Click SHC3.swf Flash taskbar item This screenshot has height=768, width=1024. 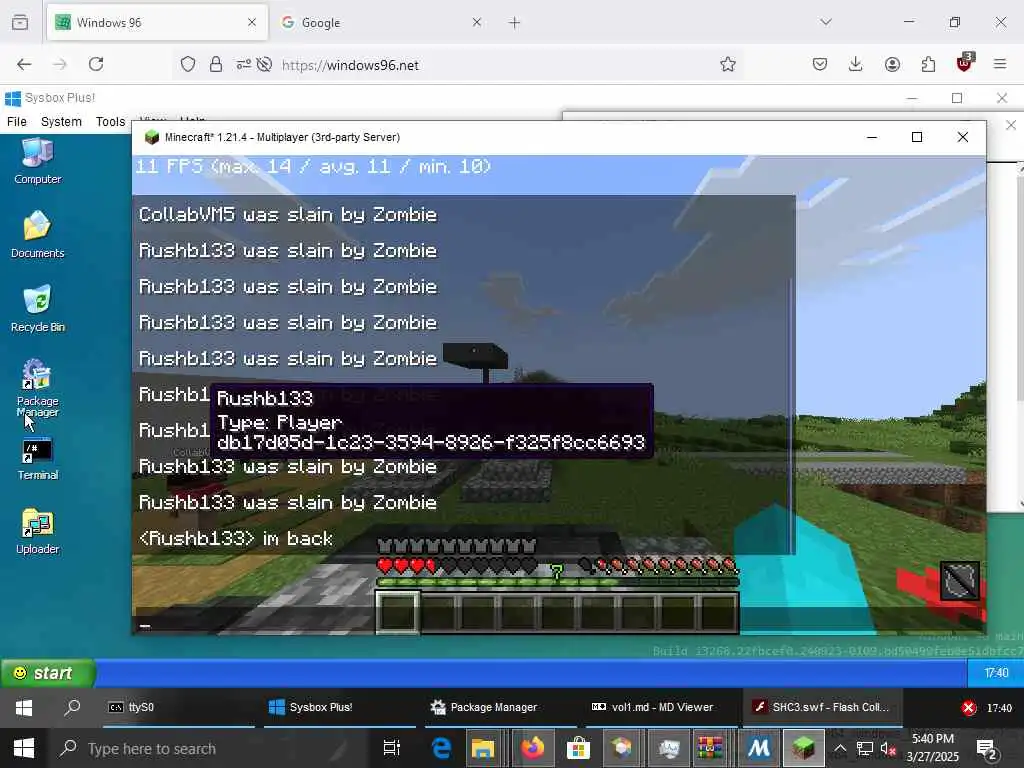[823, 707]
